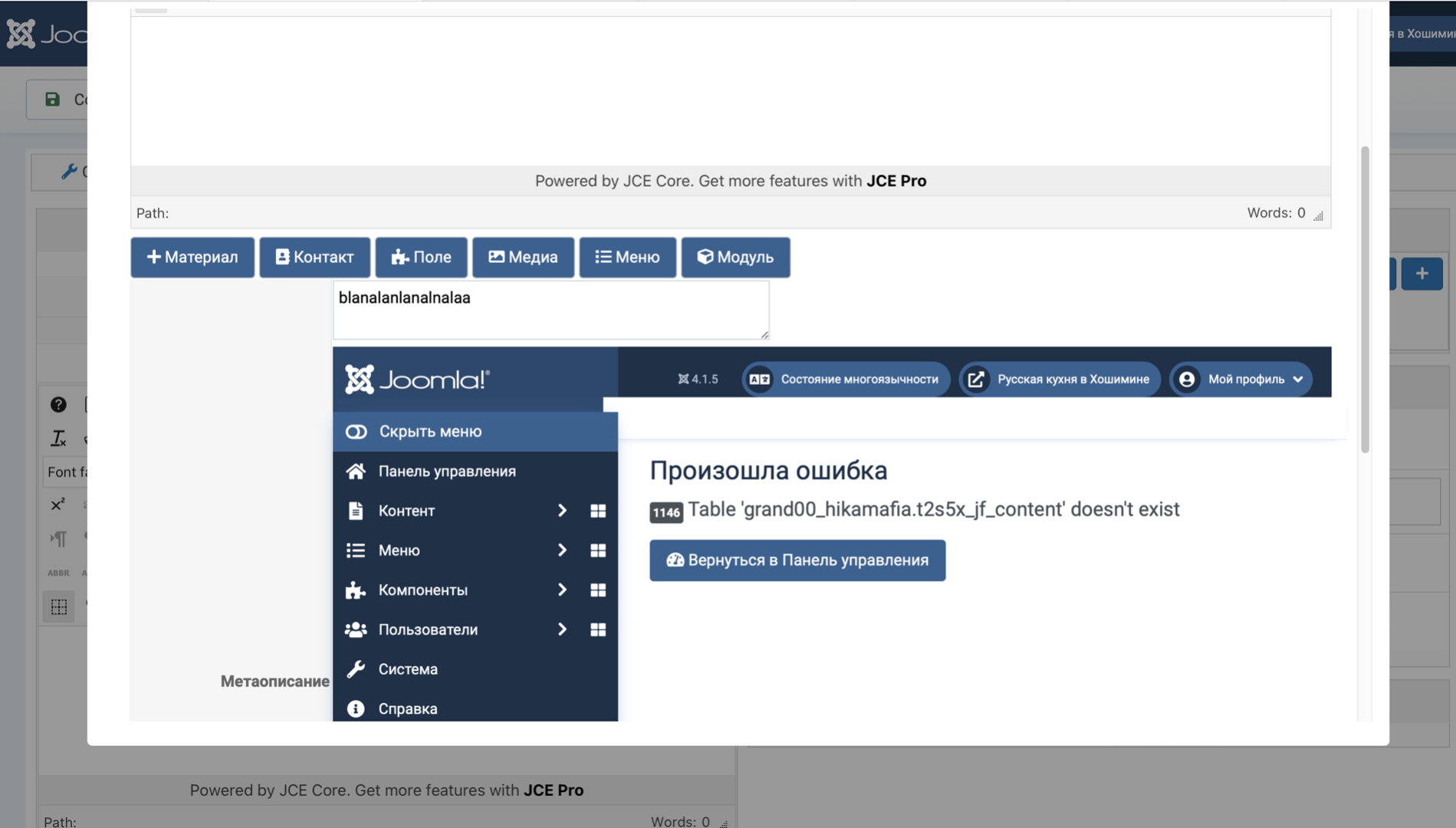This screenshot has width=1456, height=828.
Task: Select Компоненты in the sidebar menu
Action: coord(422,590)
